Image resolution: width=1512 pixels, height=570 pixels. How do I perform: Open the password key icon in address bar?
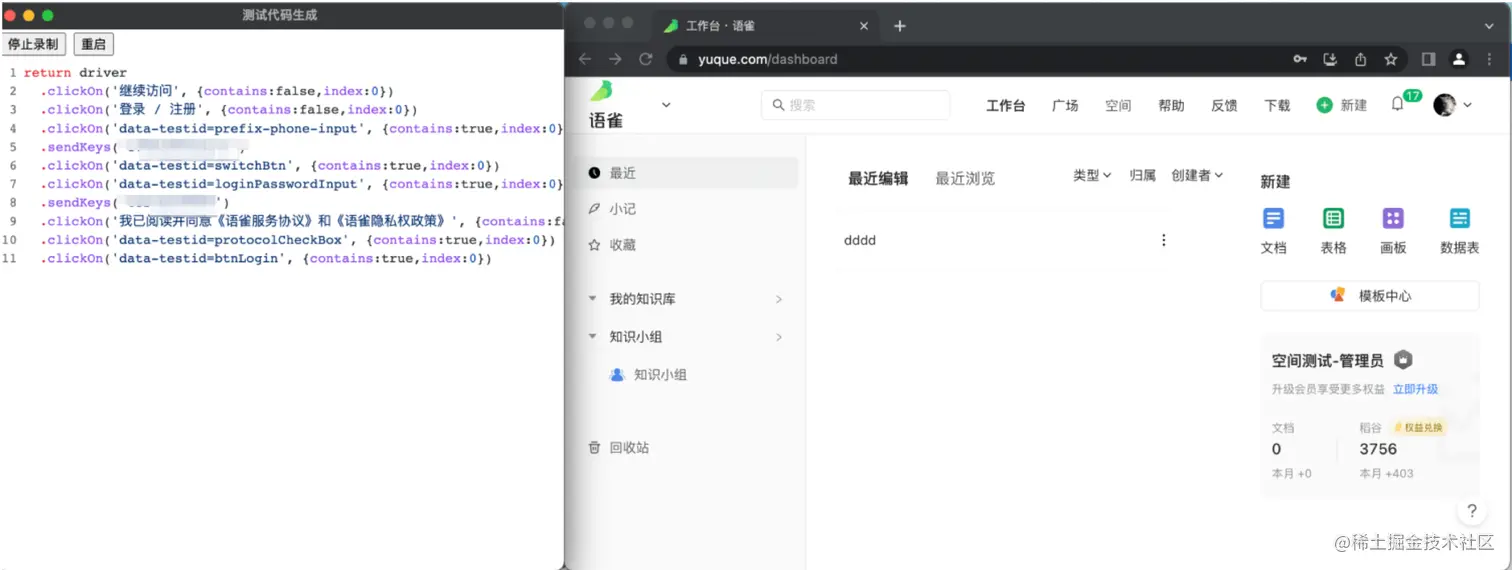point(1300,59)
